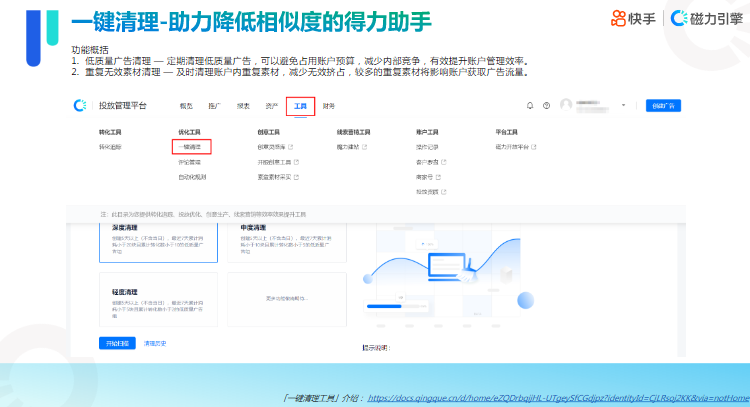The image size is (750, 407).
Task: Click external-link icon beside 投放资质
Action: coord(444,192)
